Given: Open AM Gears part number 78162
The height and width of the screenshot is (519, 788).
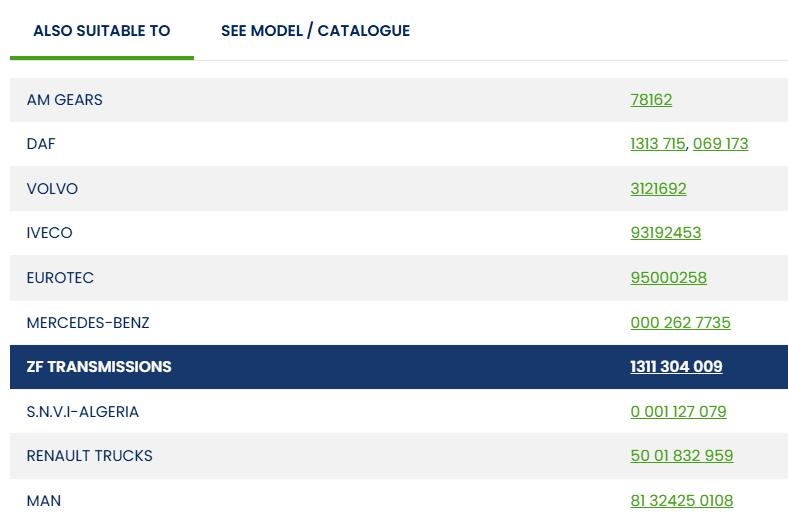Looking at the screenshot, I should [651, 100].
